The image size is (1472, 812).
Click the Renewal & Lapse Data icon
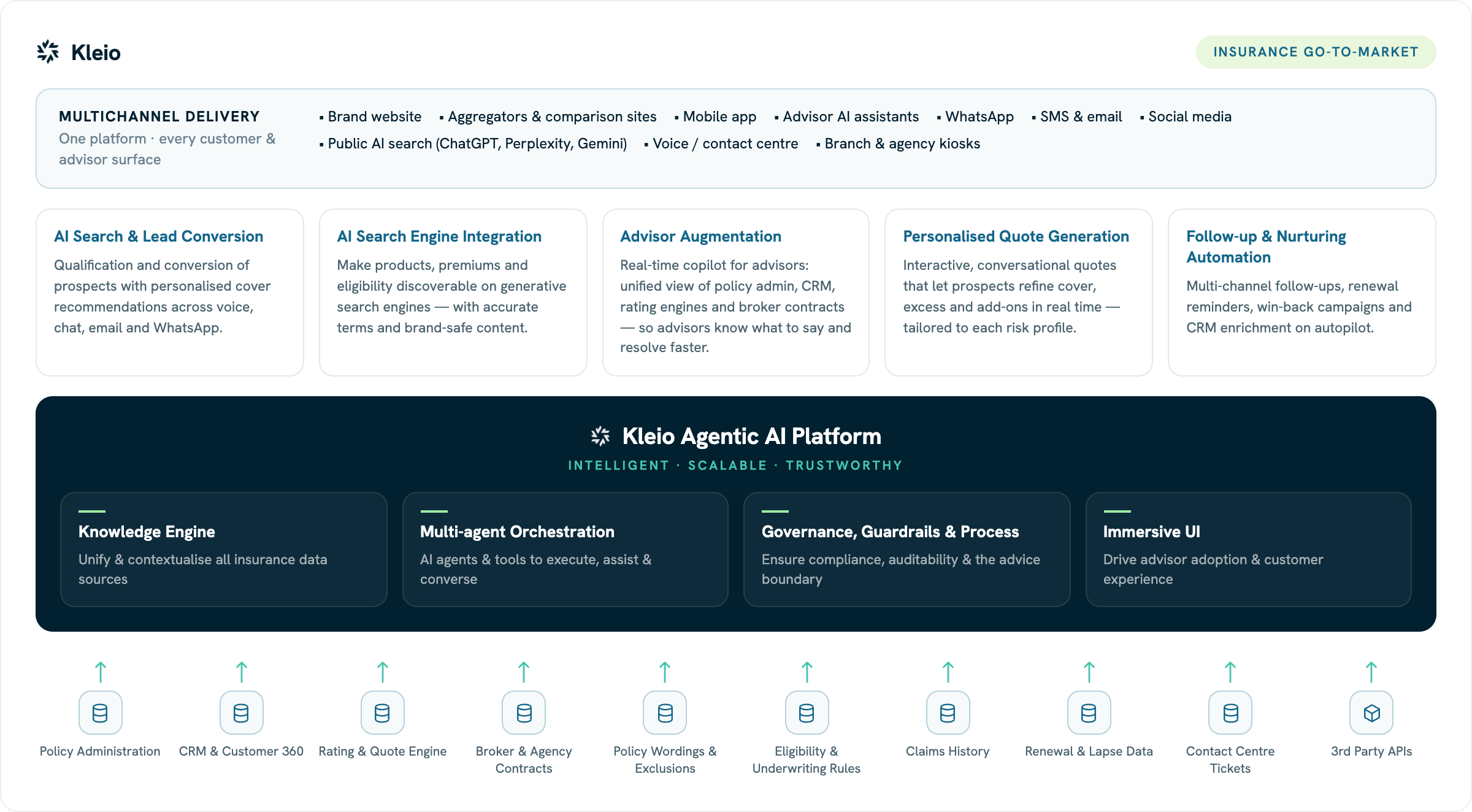1089,713
